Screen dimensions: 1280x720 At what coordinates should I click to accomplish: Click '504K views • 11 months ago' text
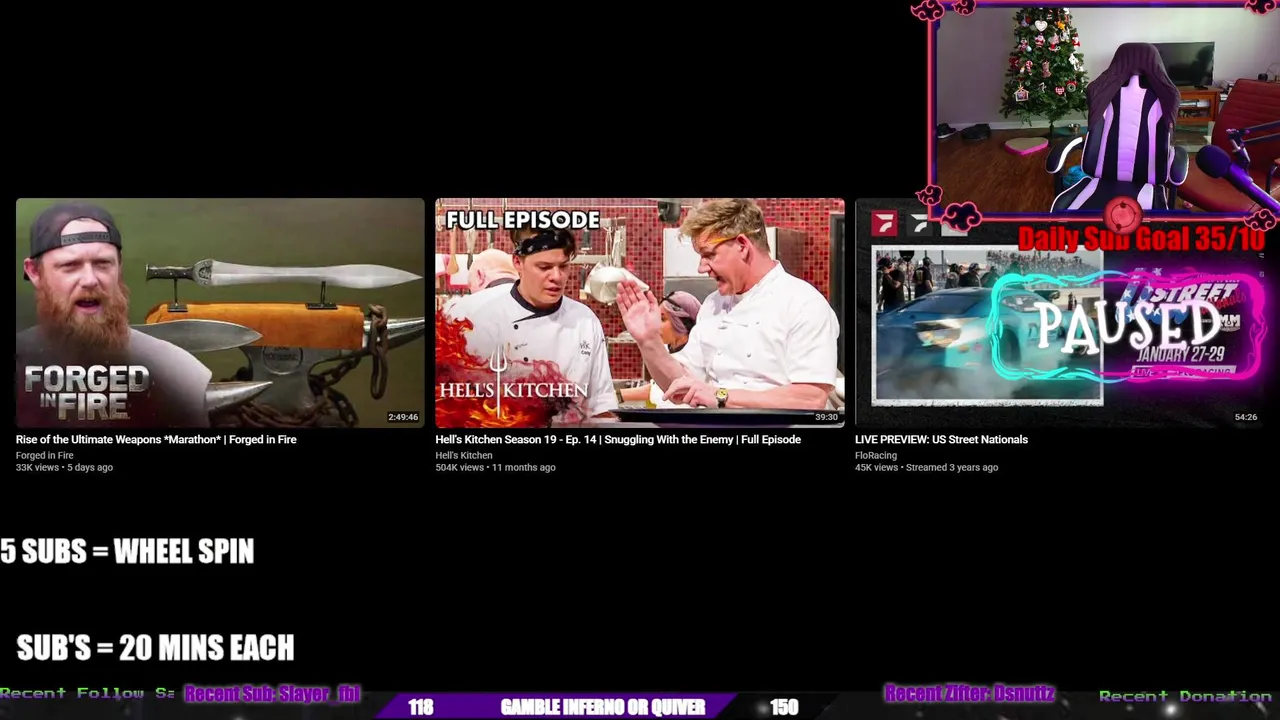coord(495,467)
